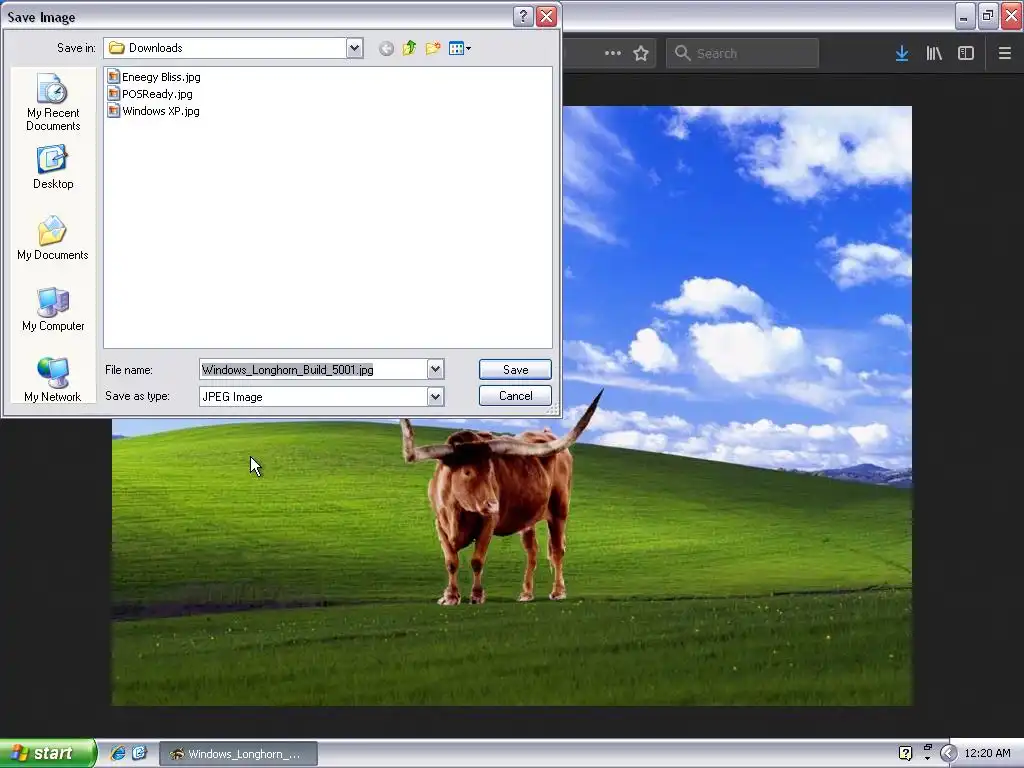Click the File name text field
The height and width of the screenshot is (768, 1024).
tap(313, 370)
